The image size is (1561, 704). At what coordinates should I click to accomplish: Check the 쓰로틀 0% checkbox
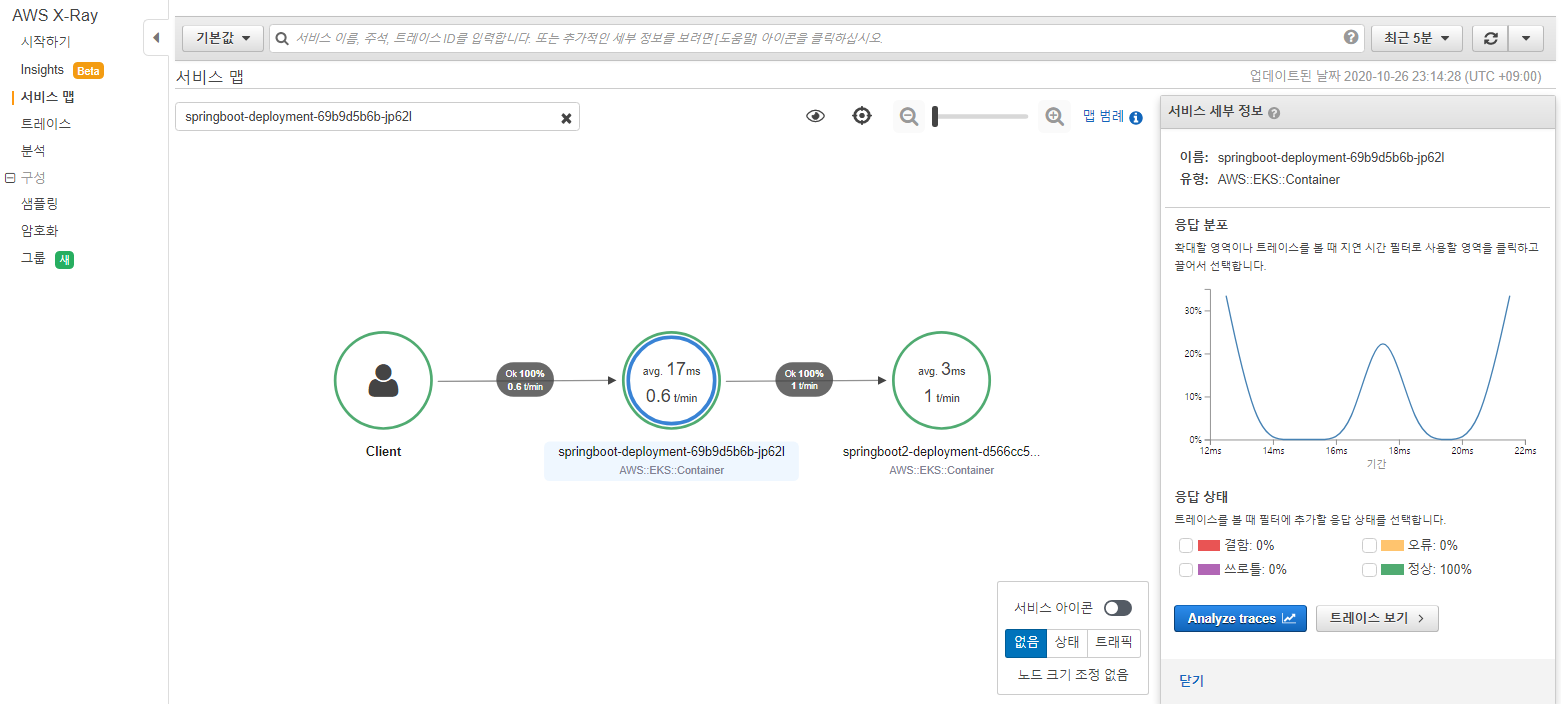1186,569
